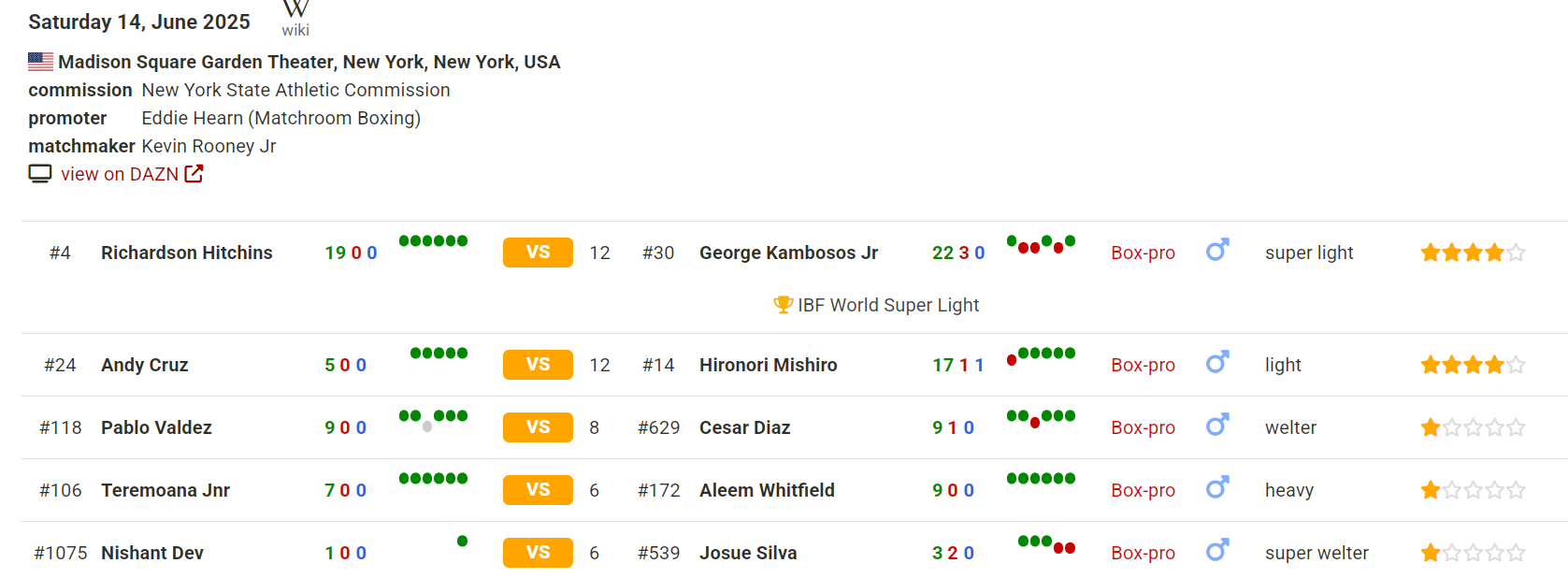
Task: Open Box-pro link in Teremoana Jnr row
Action: [x=1143, y=490]
